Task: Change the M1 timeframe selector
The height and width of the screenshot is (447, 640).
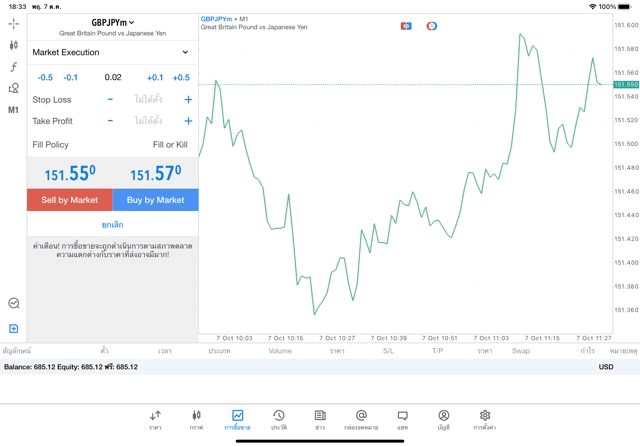Action: 14,110
